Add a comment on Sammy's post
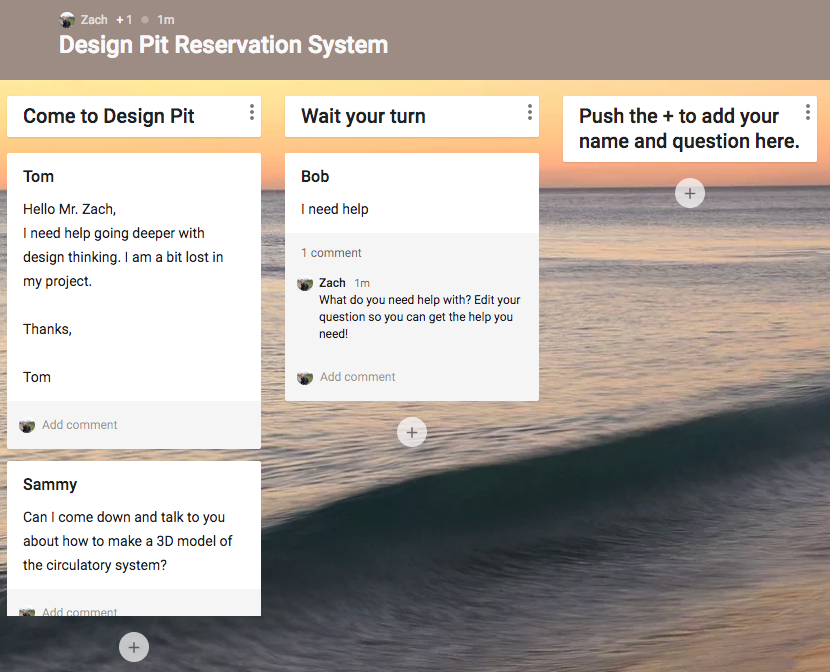830x672 pixels. click(x=80, y=612)
